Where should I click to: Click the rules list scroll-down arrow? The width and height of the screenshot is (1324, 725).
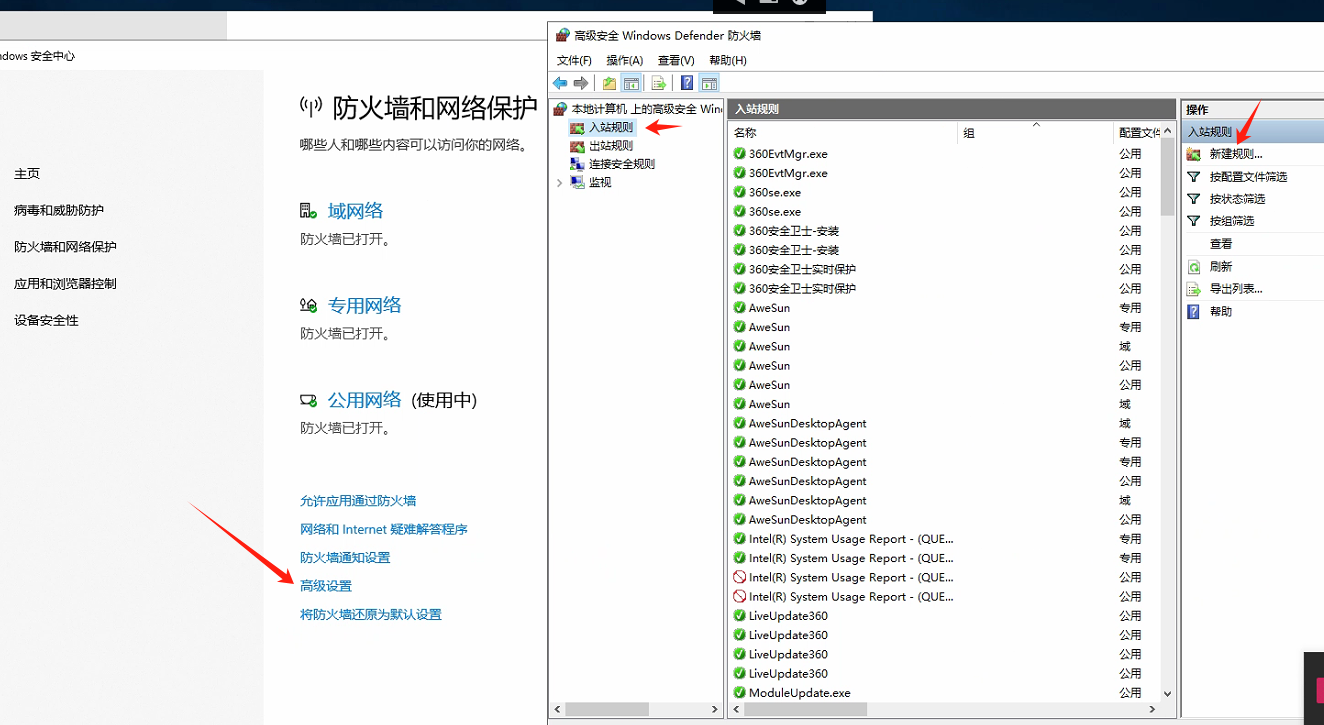1168,693
